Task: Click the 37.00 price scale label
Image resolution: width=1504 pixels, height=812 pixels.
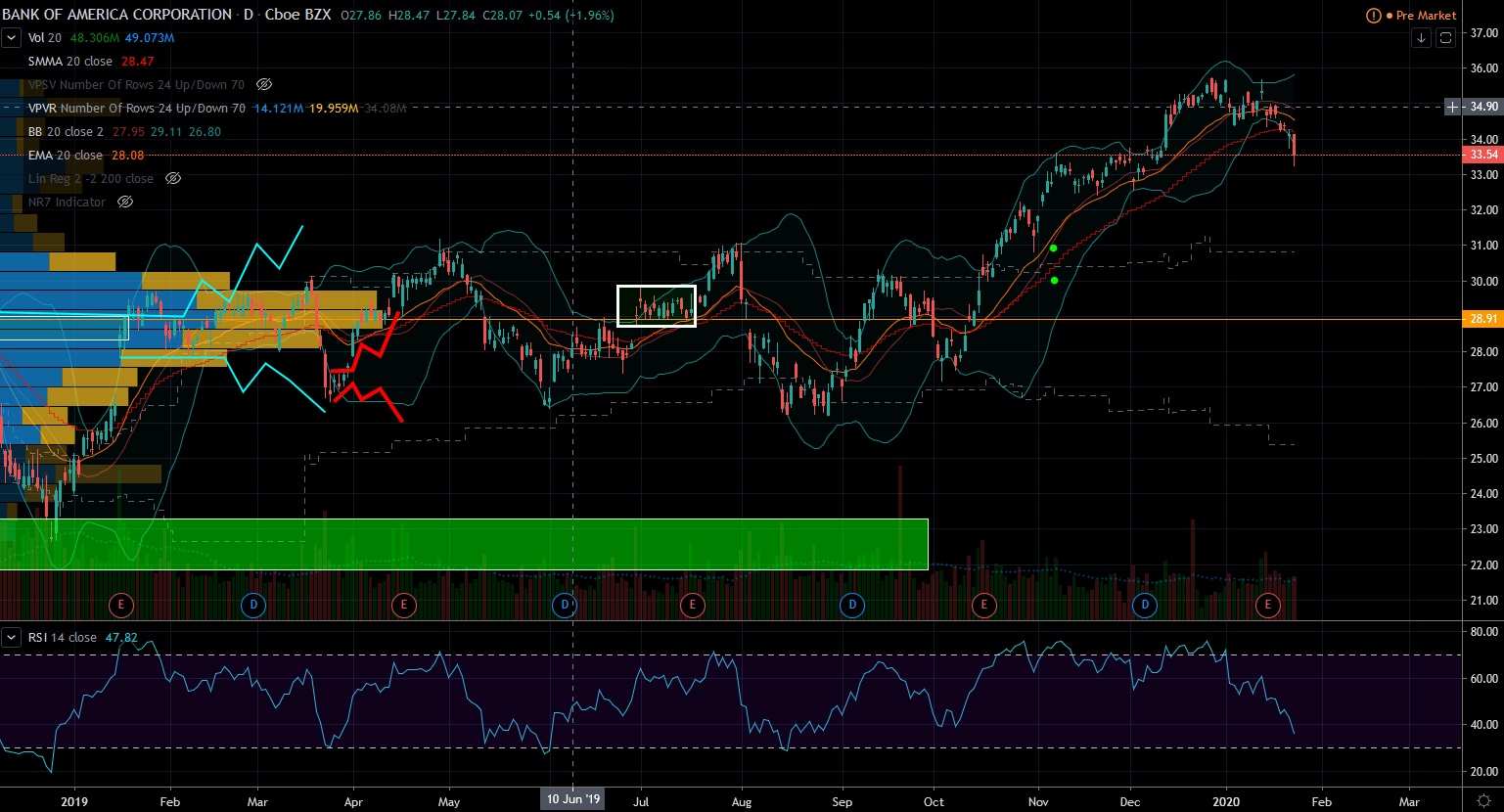Action: (1483, 33)
